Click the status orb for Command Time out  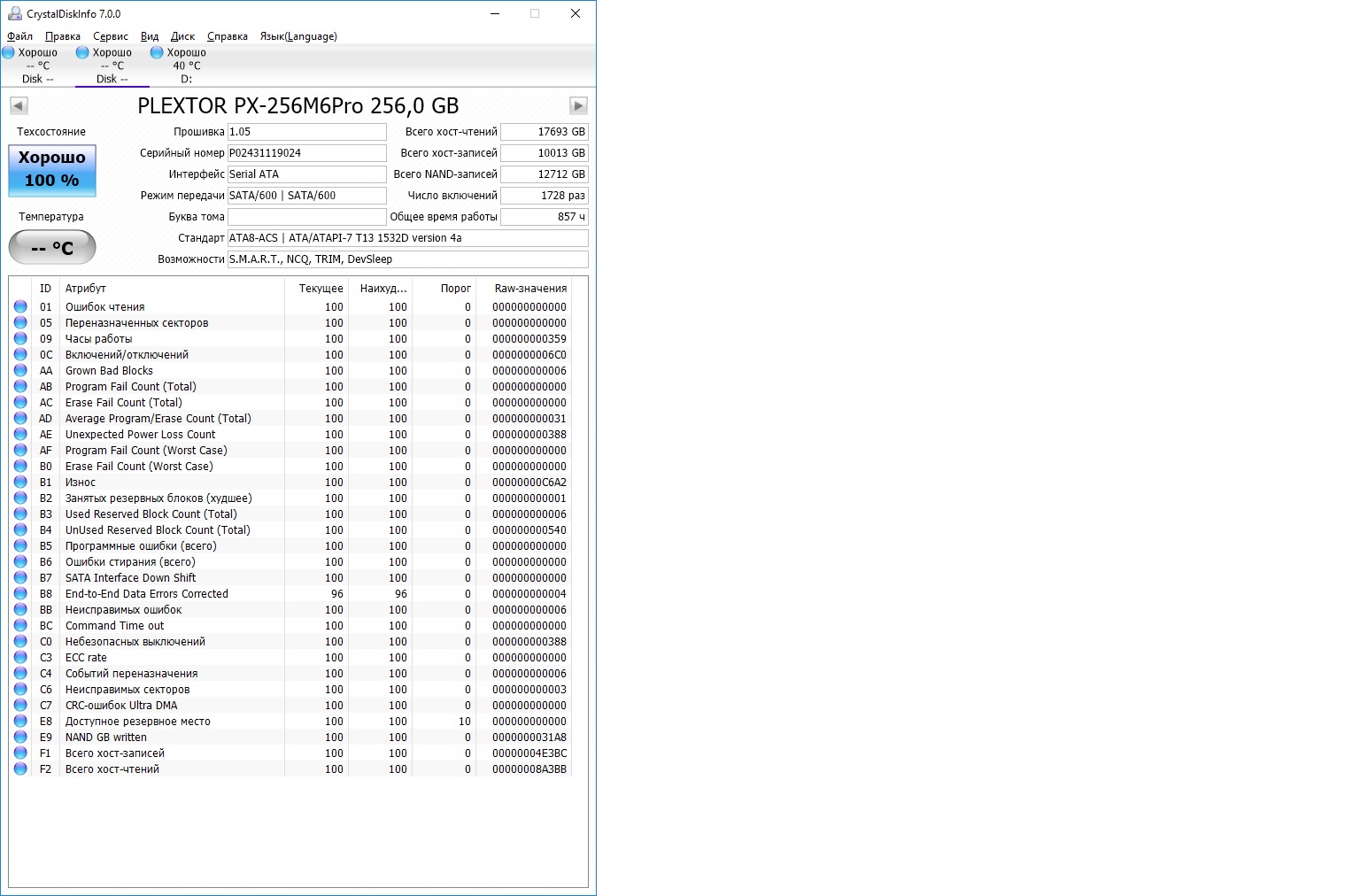20,625
